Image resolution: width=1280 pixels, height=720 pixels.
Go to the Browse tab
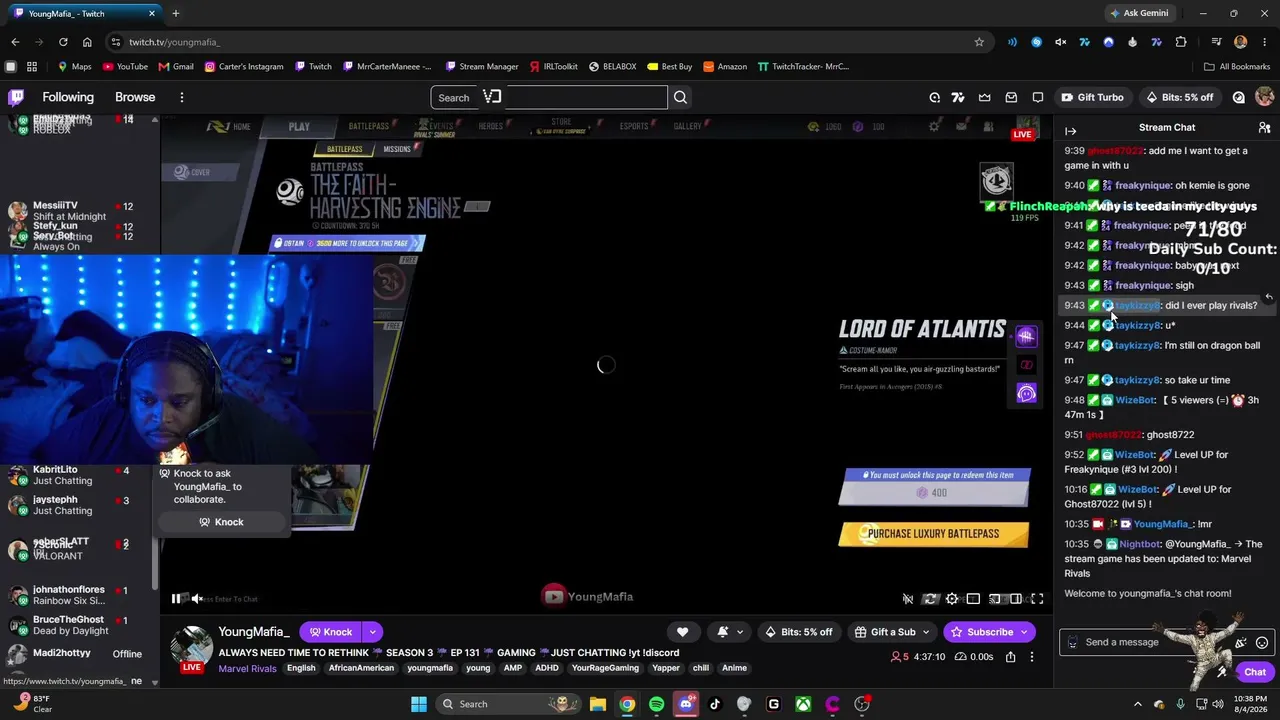click(135, 97)
